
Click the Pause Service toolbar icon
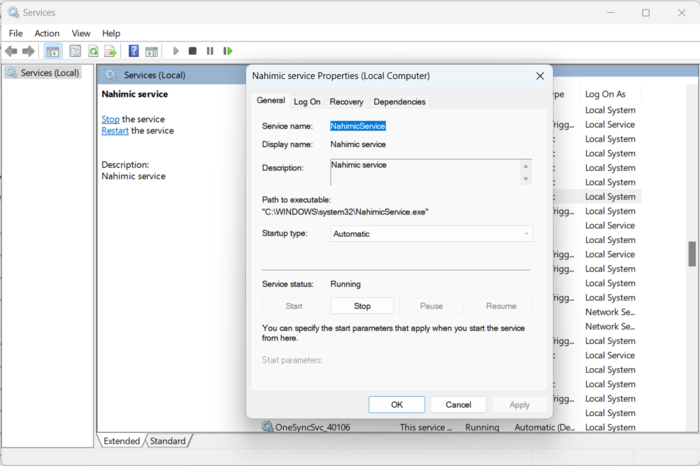[x=210, y=51]
